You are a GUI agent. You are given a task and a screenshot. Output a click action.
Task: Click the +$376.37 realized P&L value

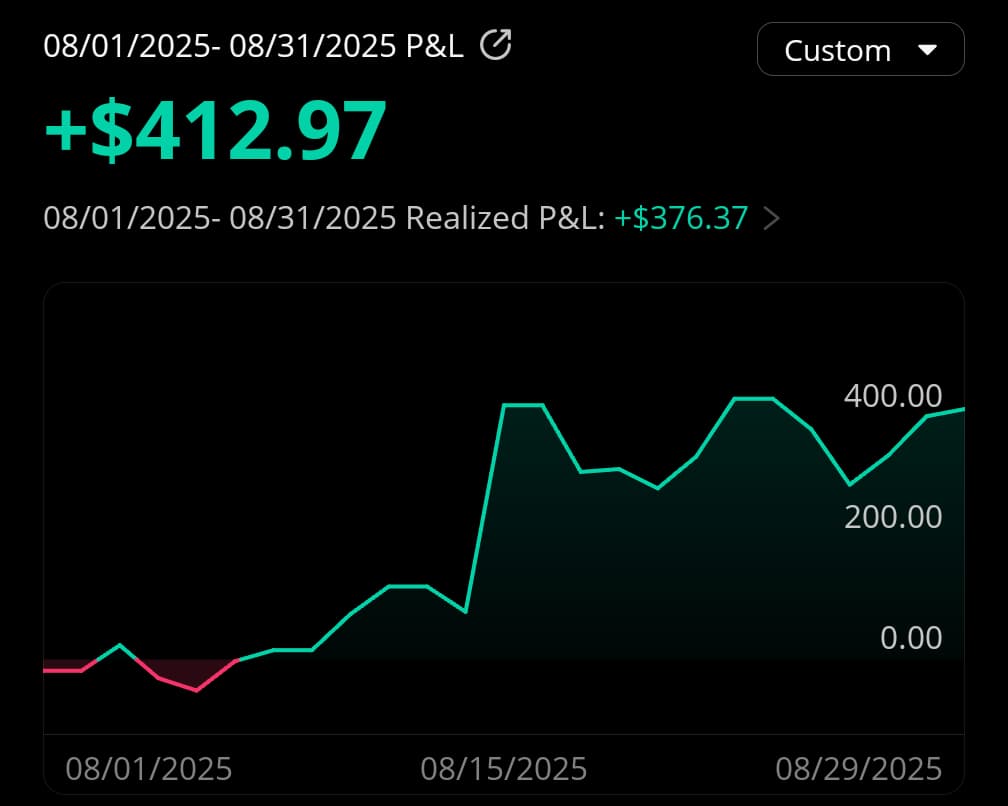pyautogui.click(x=681, y=218)
